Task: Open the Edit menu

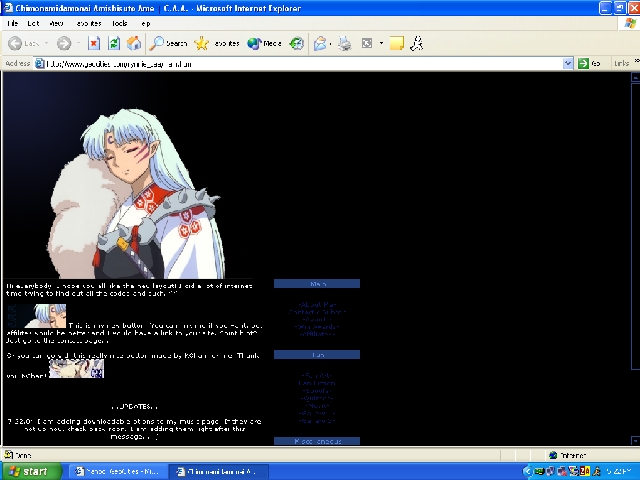Action: click(x=33, y=24)
